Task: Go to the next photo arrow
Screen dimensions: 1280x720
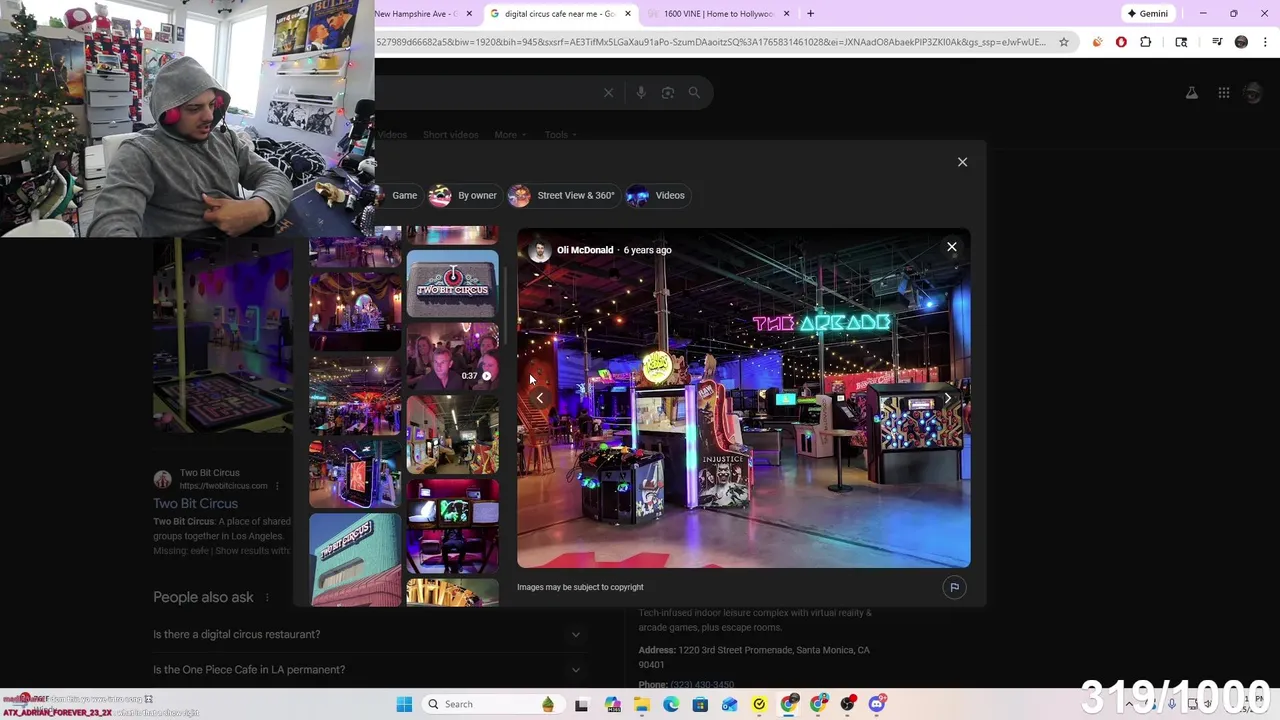Action: (947, 398)
